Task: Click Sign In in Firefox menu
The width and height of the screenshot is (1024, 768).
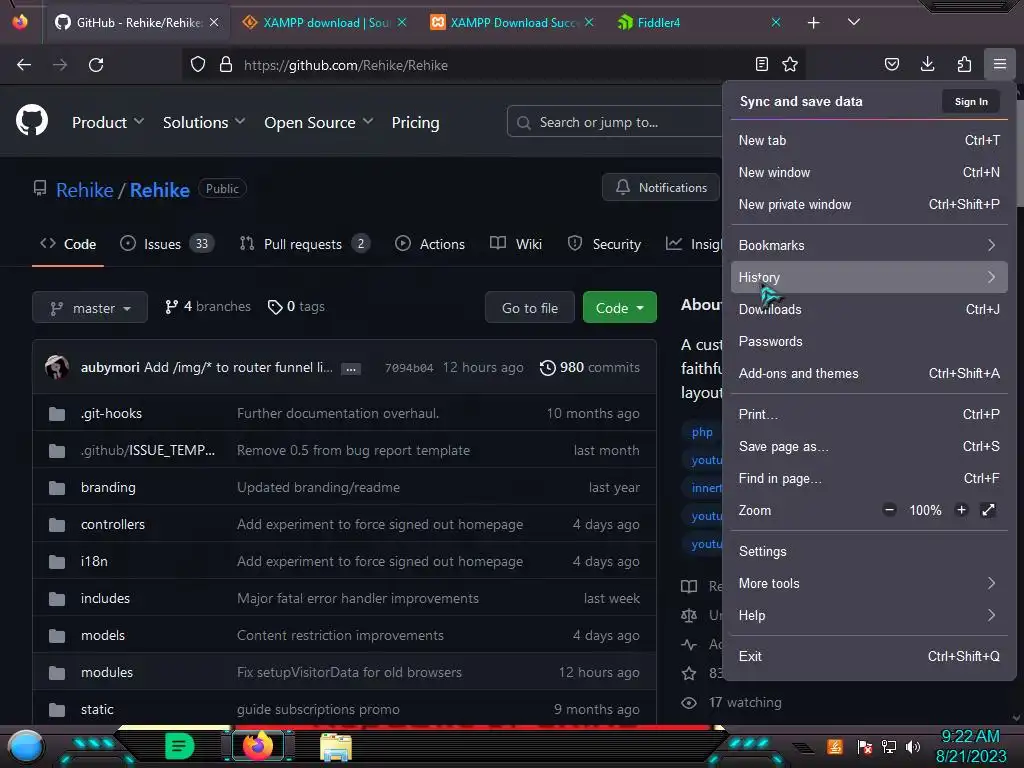Action: [971, 102]
